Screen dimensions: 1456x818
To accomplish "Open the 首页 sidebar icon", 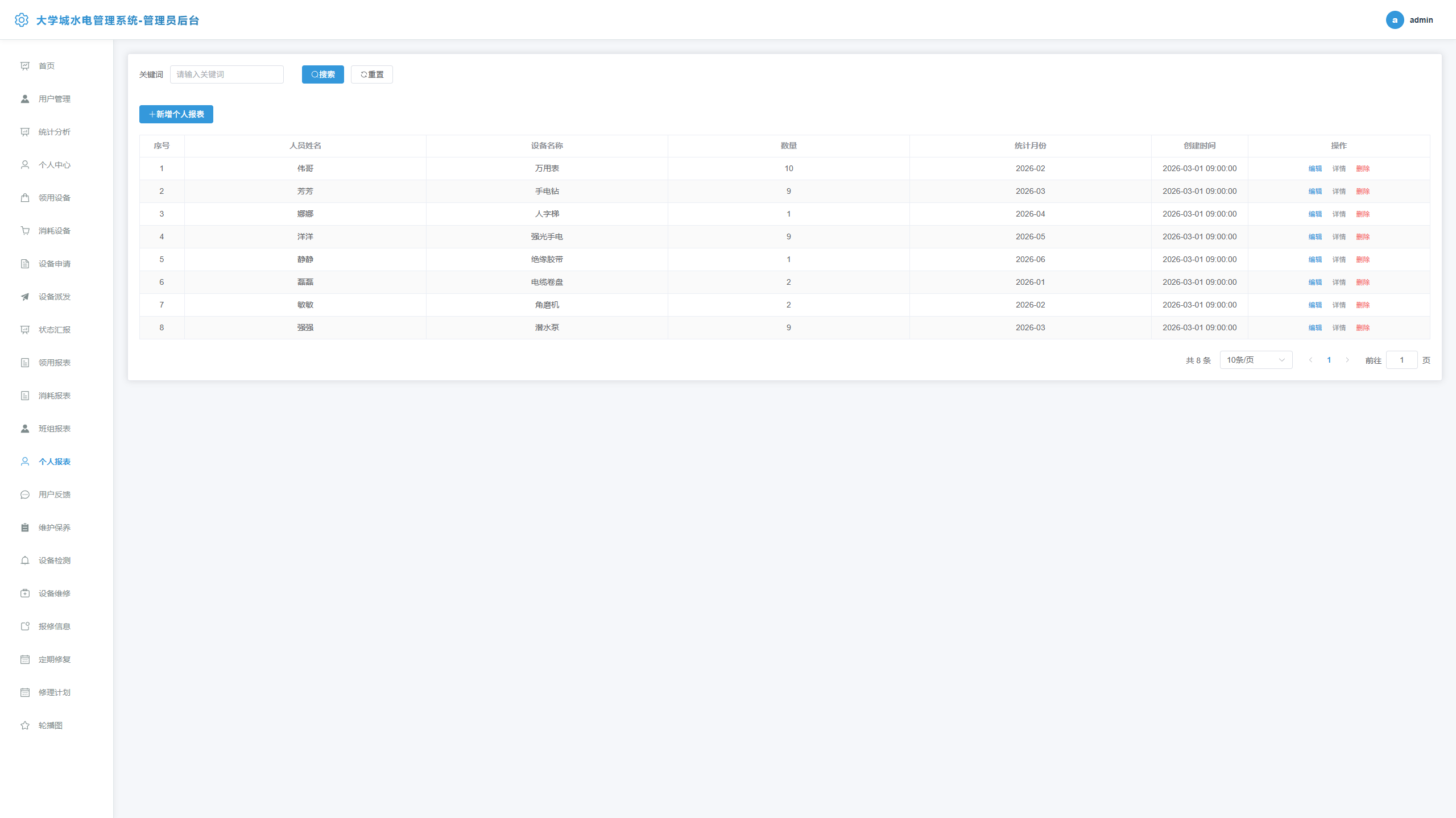I will click(x=25, y=66).
